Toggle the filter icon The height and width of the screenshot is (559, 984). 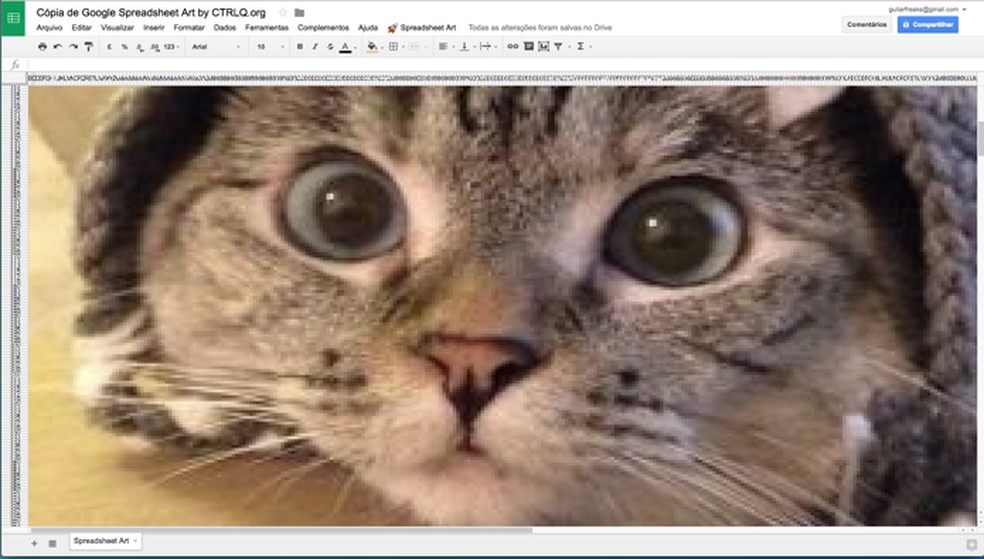[560, 46]
